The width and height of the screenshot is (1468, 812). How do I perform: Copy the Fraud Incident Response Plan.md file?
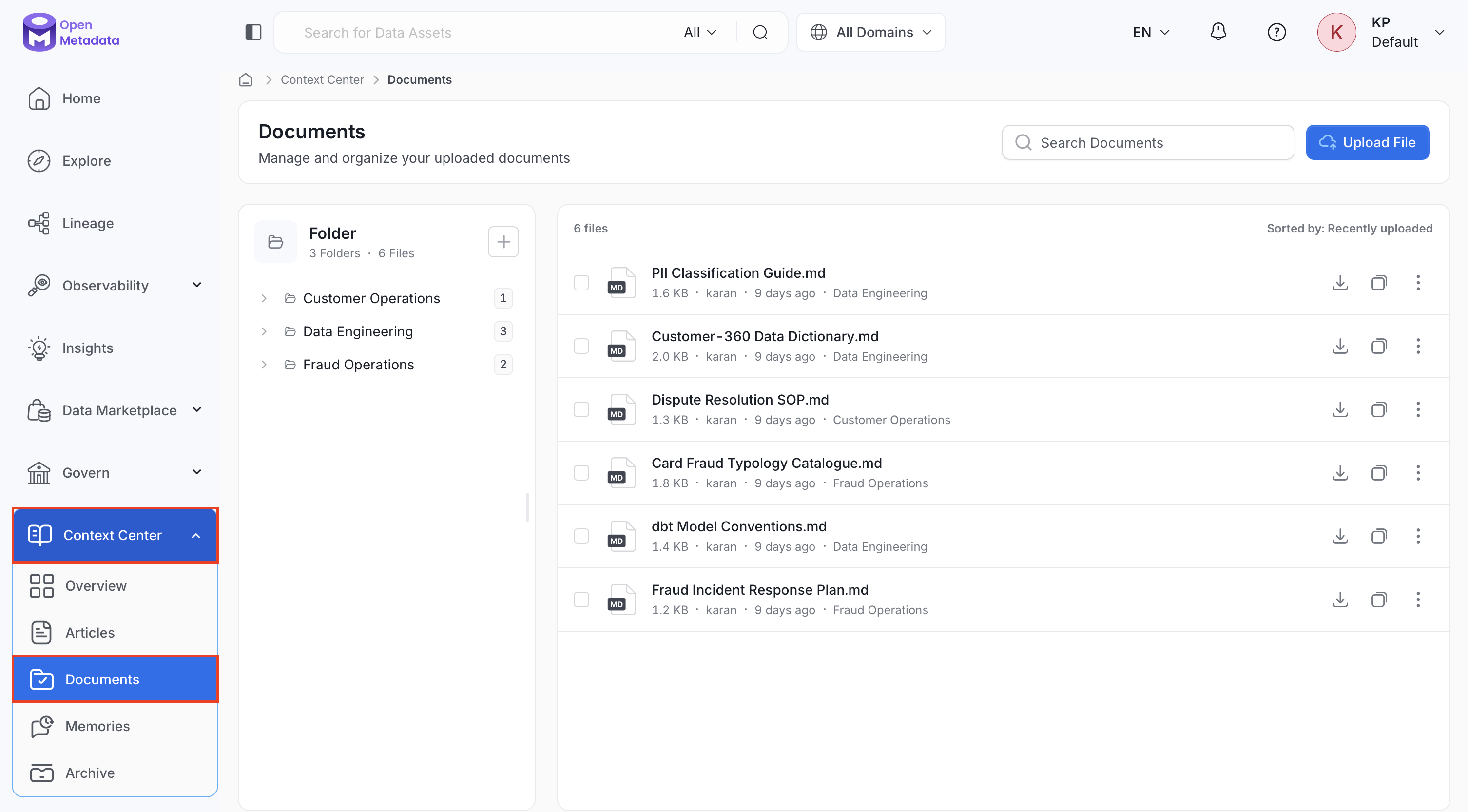pyautogui.click(x=1378, y=599)
